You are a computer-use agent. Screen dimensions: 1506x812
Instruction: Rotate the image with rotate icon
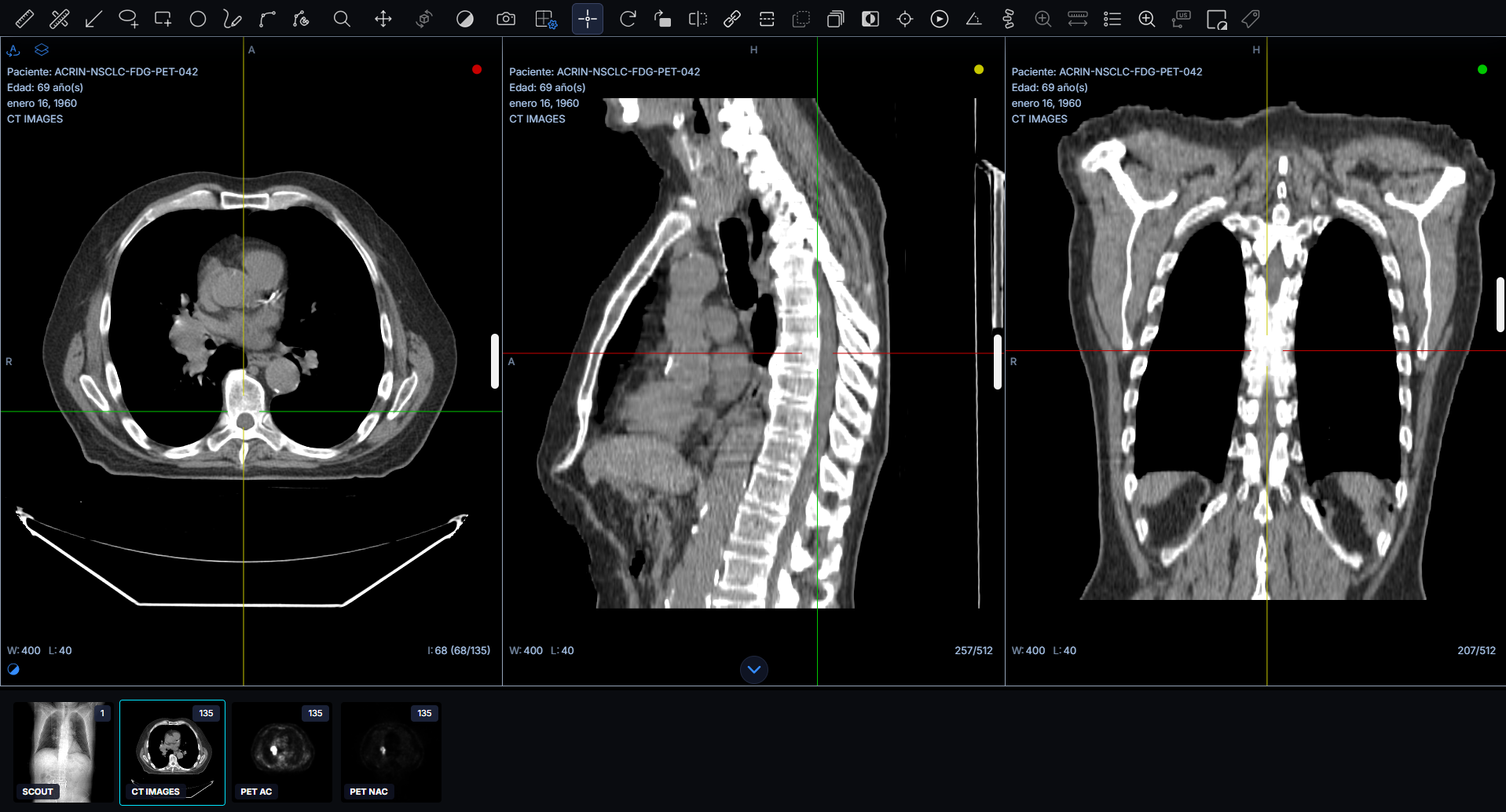click(x=628, y=19)
